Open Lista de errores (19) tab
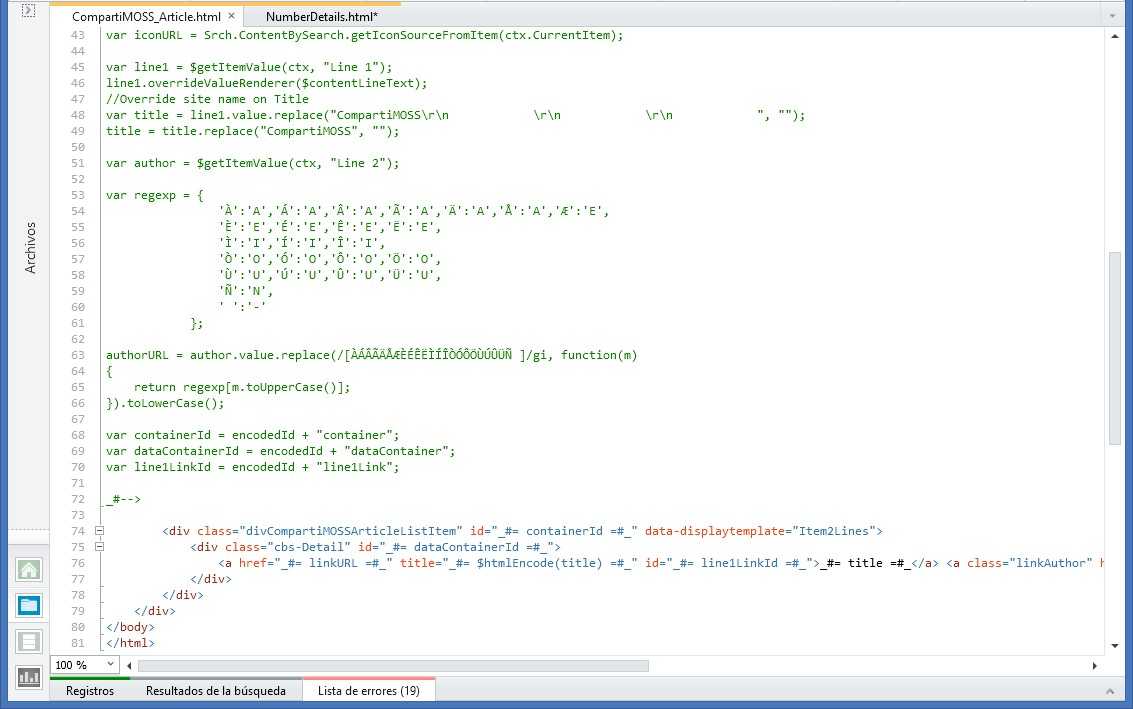The width and height of the screenshot is (1133, 709). click(x=369, y=691)
